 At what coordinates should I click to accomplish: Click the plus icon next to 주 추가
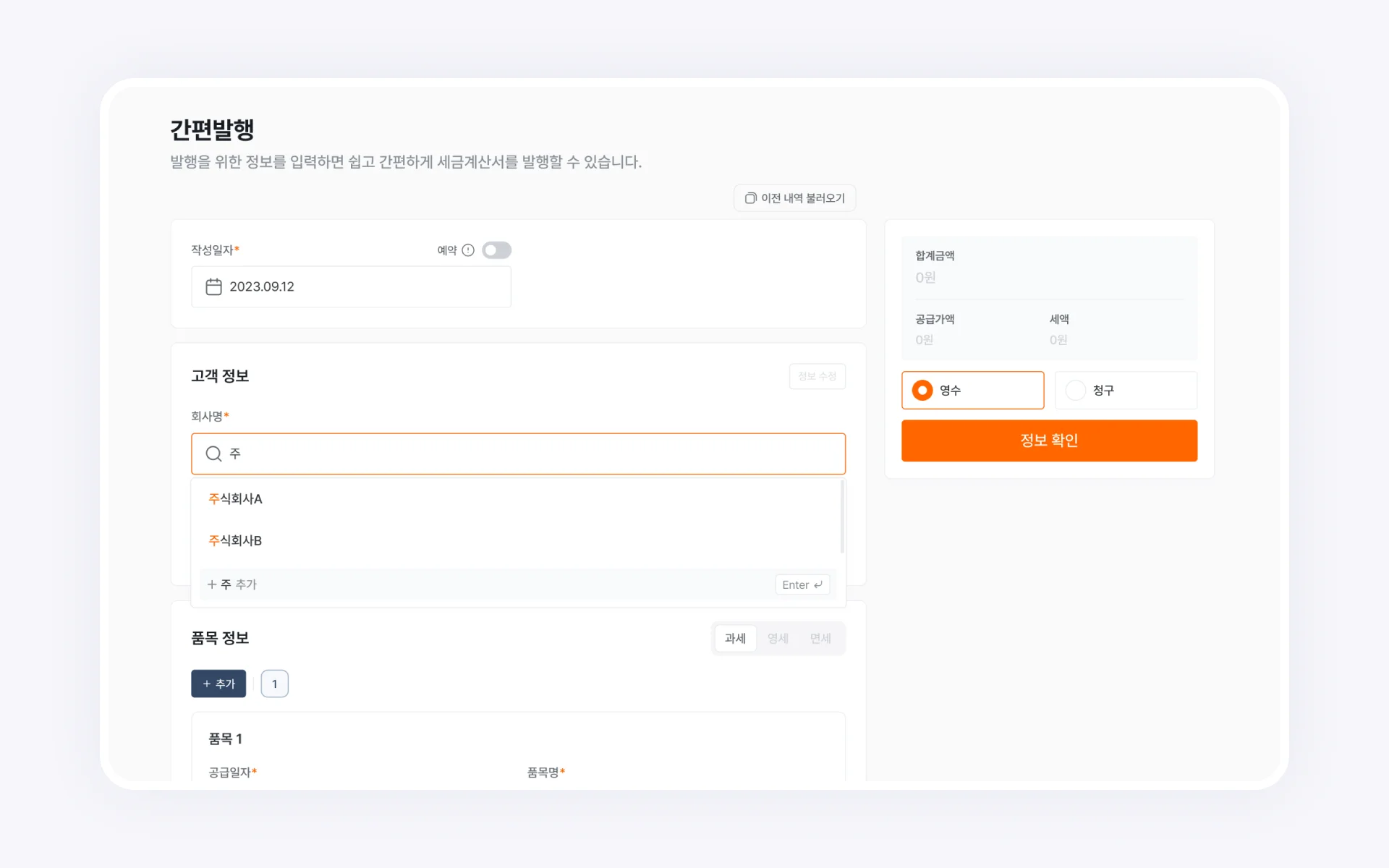tap(211, 584)
